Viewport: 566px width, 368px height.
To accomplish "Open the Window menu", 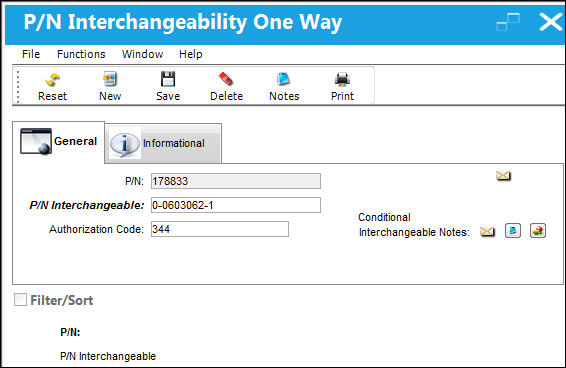I will [x=142, y=54].
